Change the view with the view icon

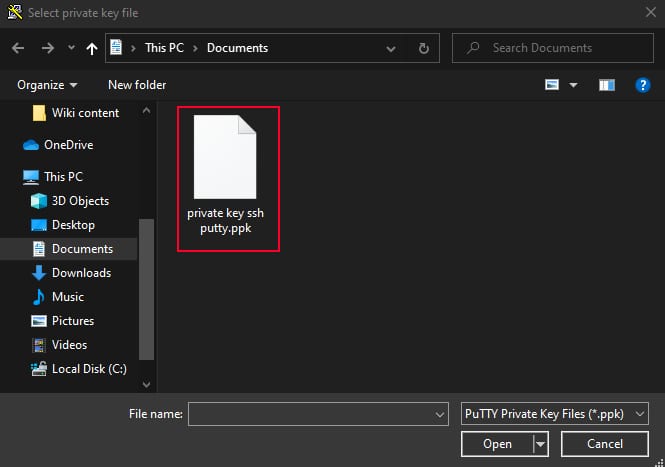click(x=552, y=85)
